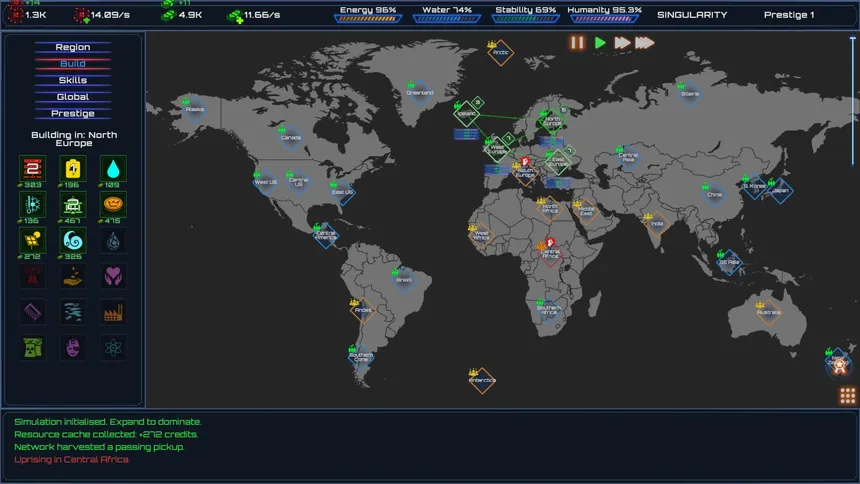The height and width of the screenshot is (484, 860).
Task: Choose the cyan water drop building
Action: click(x=113, y=169)
